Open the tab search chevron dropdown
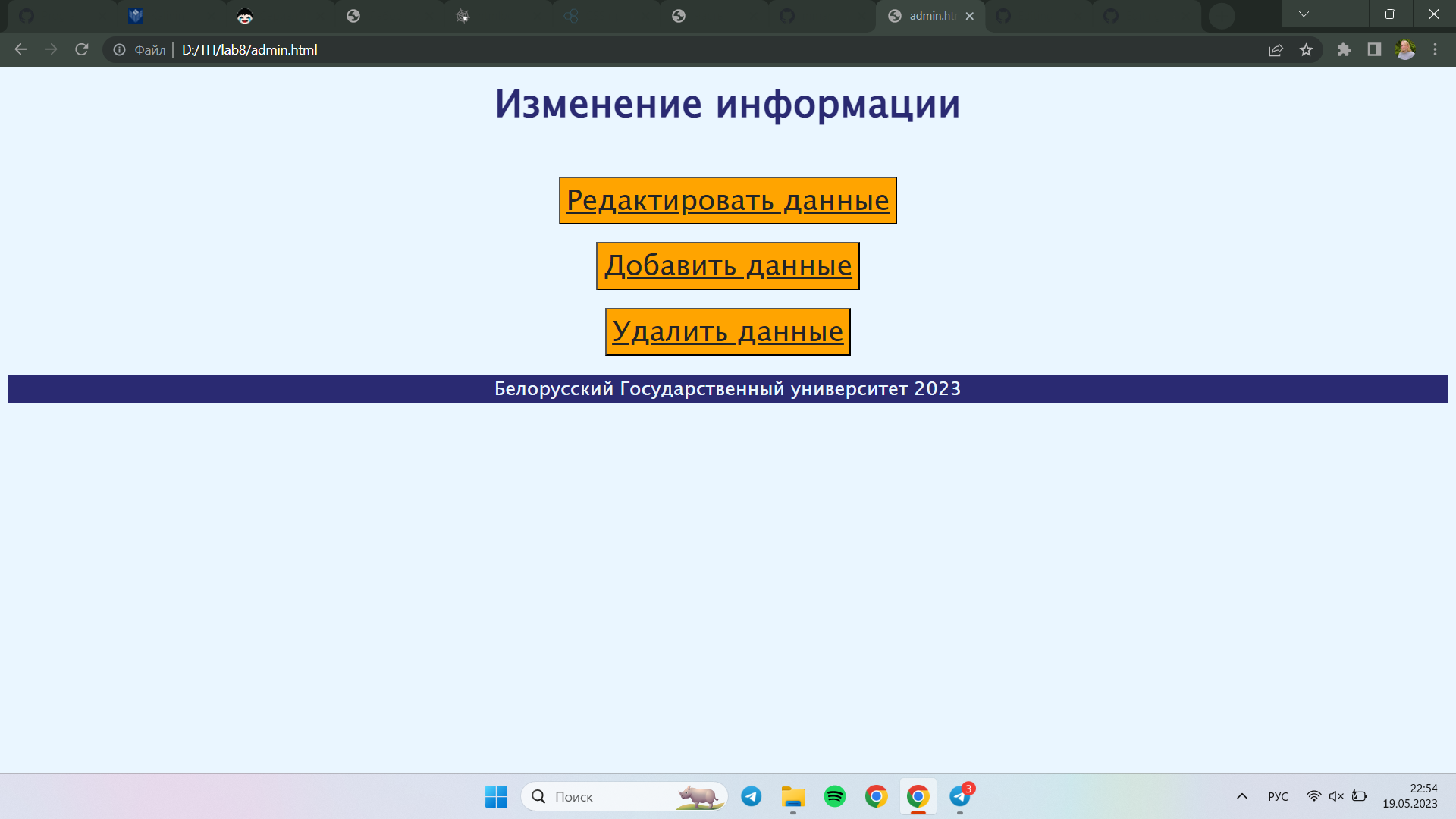The width and height of the screenshot is (1456, 819). pos(1302,14)
